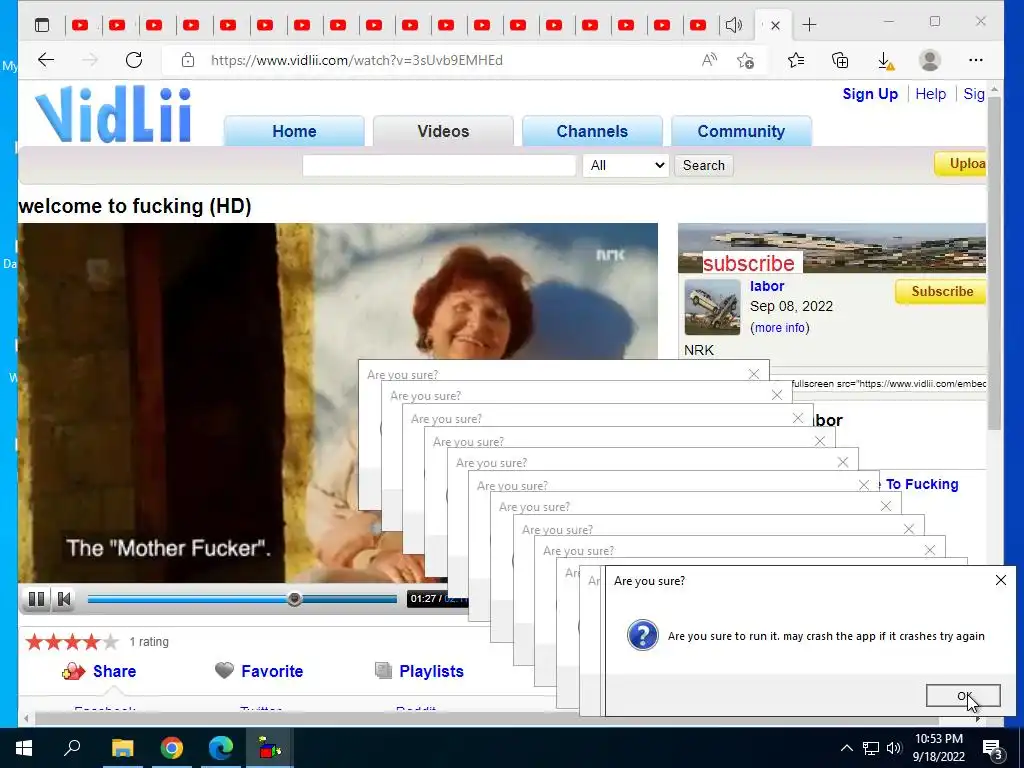Open File Explorer from the taskbar

tap(122, 748)
